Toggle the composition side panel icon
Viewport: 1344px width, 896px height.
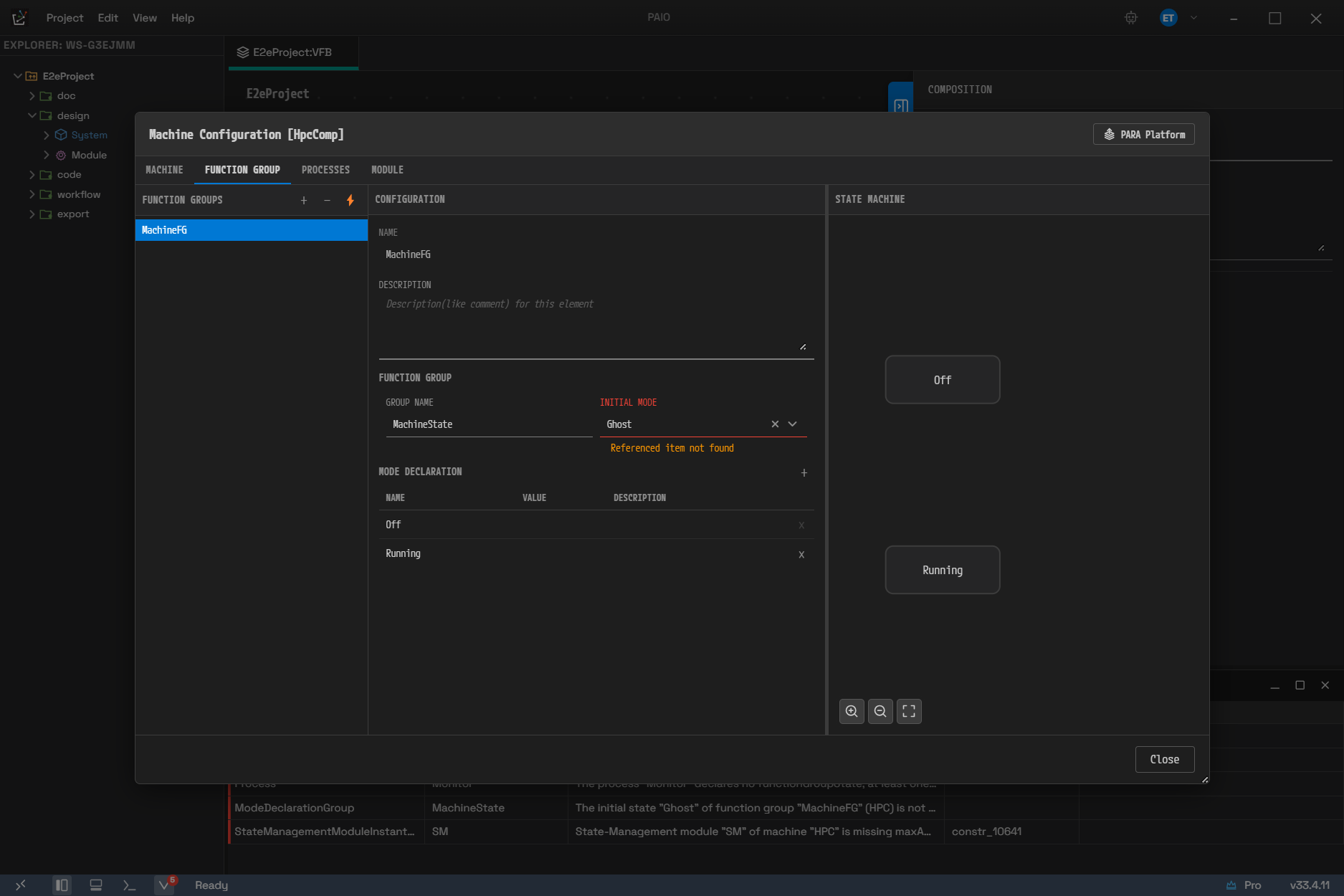901,105
